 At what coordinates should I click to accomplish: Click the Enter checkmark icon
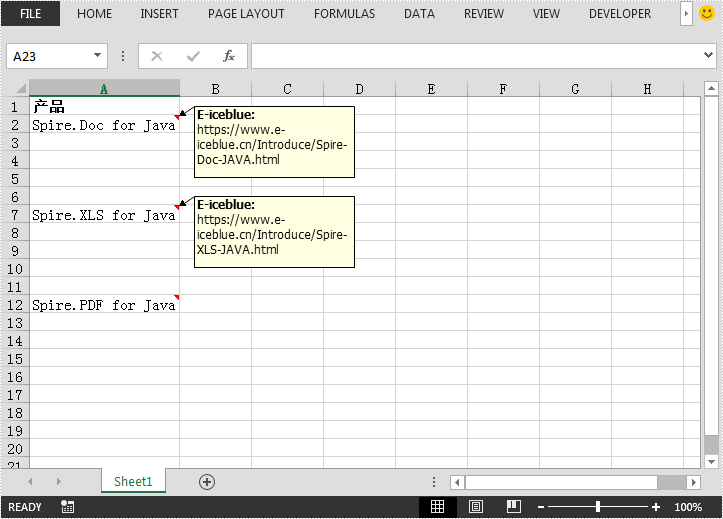click(193, 56)
